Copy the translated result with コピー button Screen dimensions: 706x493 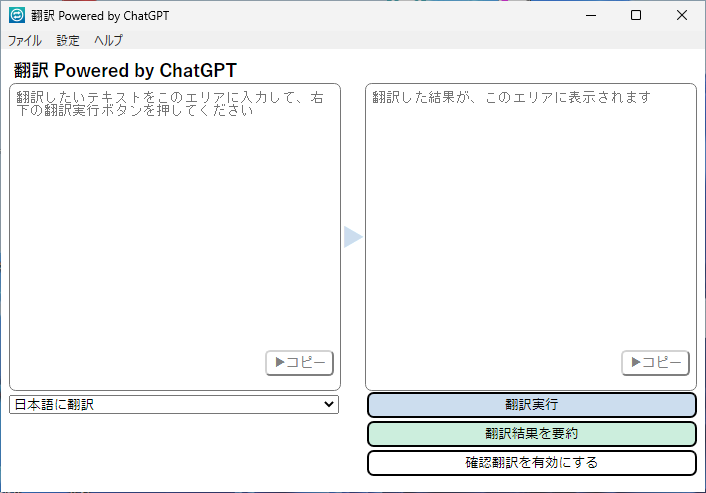(x=656, y=362)
